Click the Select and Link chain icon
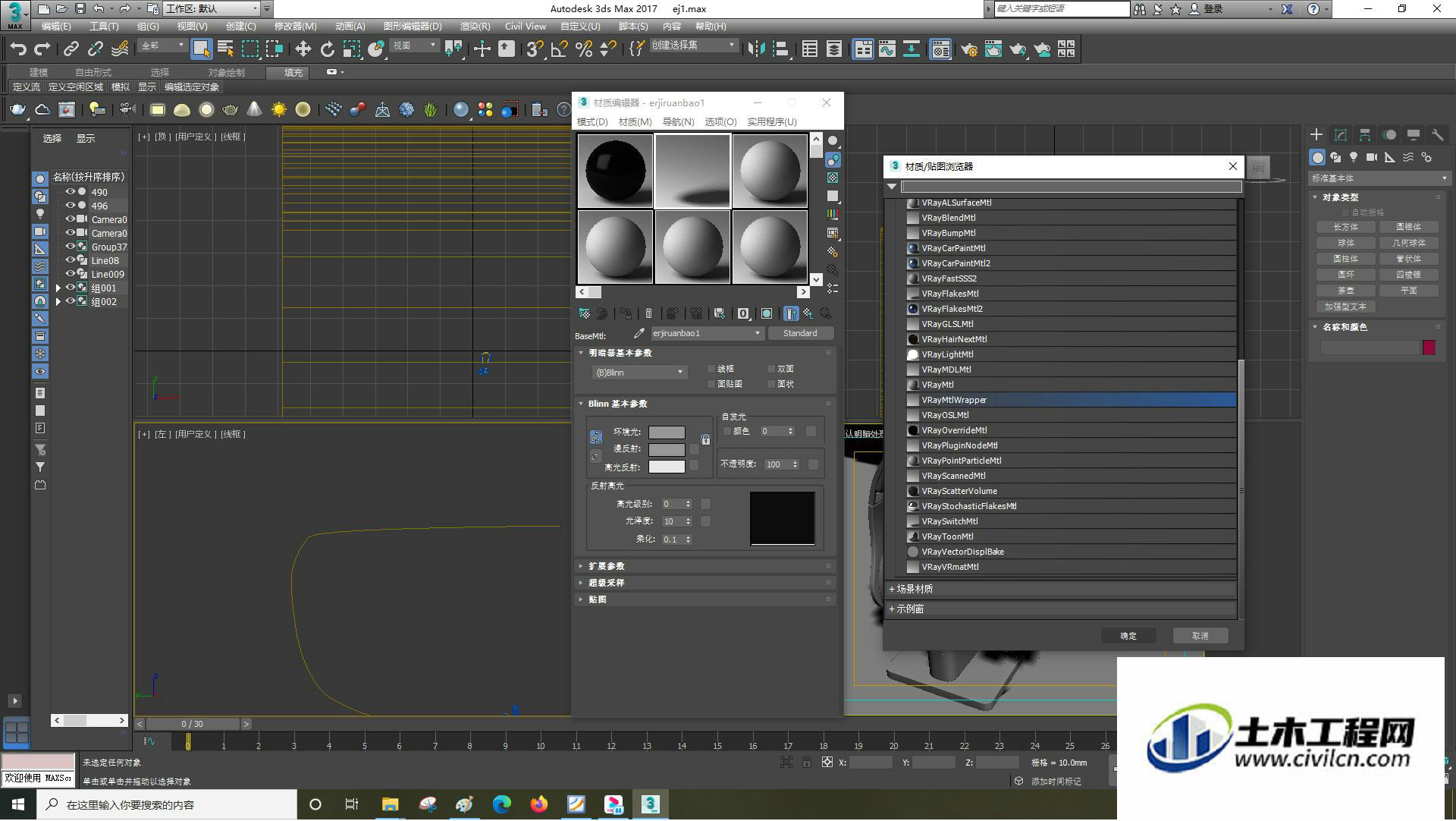1456x821 pixels. coord(71,49)
